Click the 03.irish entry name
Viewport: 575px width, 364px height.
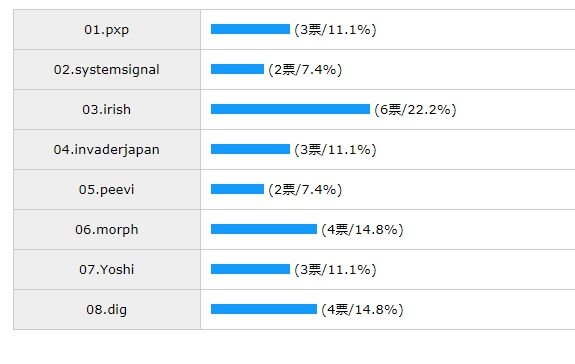(107, 110)
